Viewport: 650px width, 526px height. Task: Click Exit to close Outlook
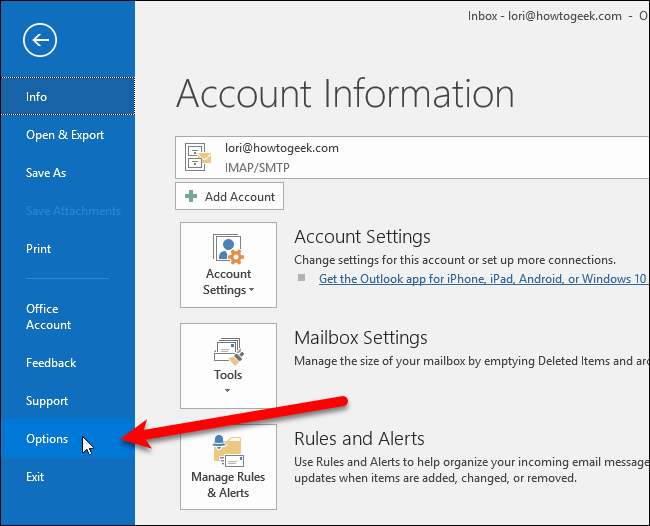click(35, 477)
